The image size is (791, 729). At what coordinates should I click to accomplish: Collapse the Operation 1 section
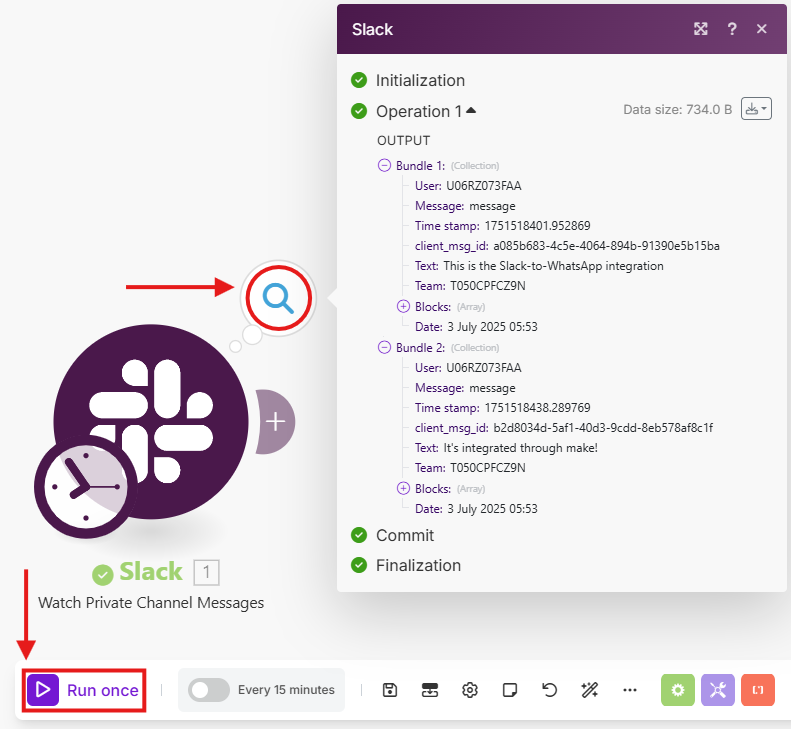[471, 111]
